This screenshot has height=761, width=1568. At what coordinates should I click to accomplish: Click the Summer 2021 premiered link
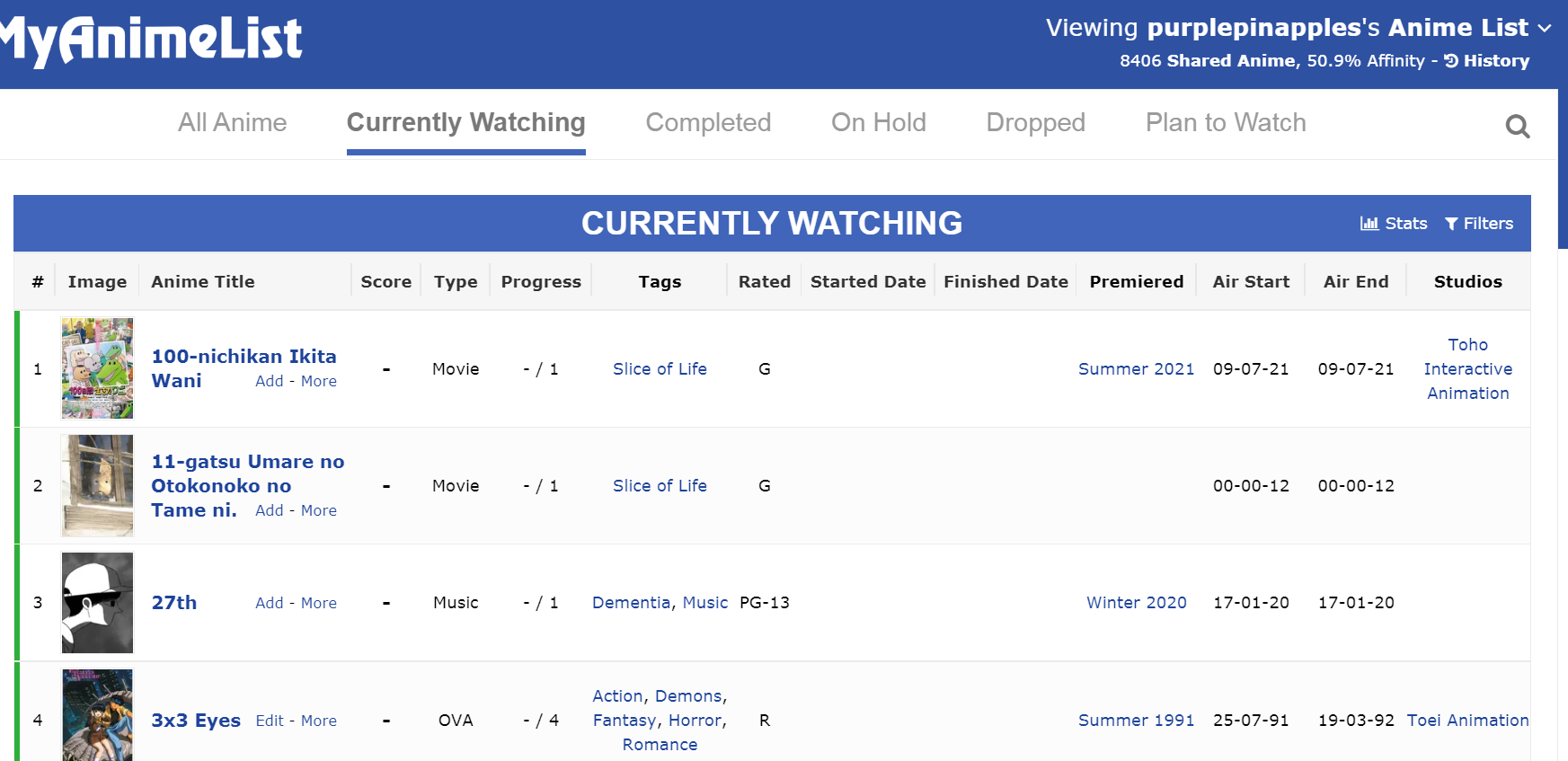click(x=1136, y=369)
